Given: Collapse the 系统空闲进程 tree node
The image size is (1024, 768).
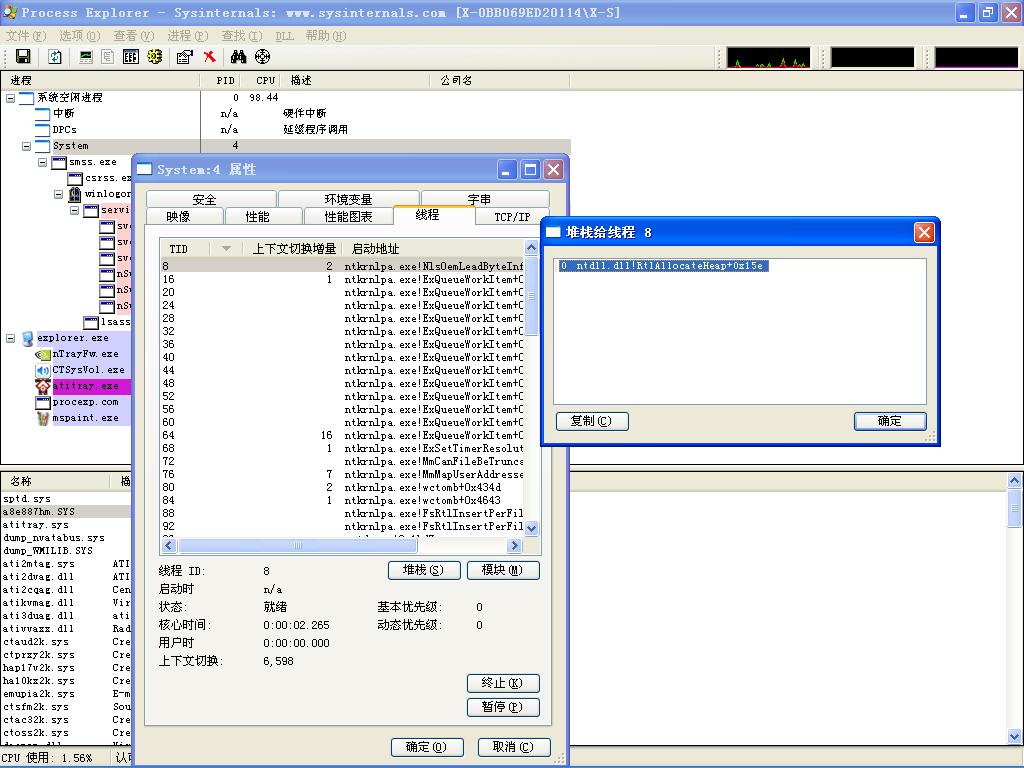Looking at the screenshot, I should [10, 98].
